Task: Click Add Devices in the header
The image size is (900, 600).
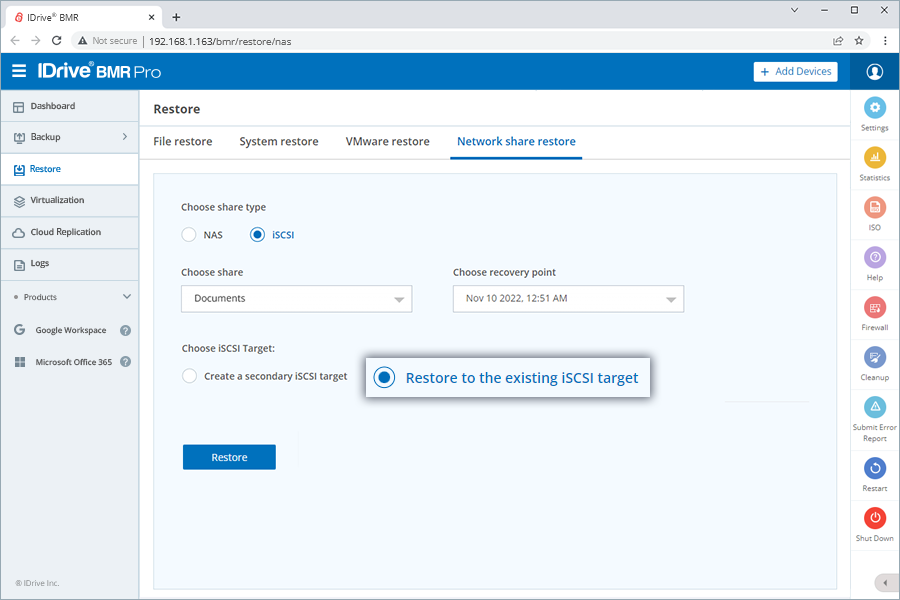Action: (795, 71)
